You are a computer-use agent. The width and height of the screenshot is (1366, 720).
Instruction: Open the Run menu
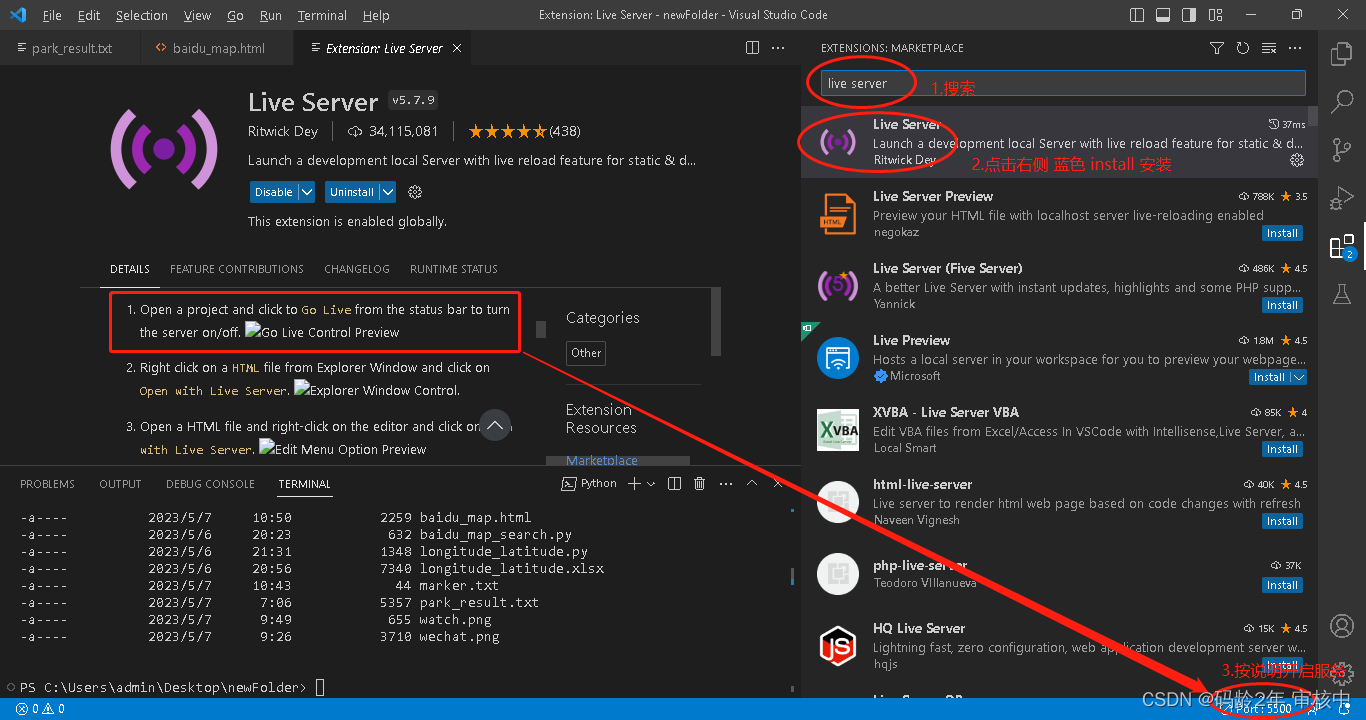tap(271, 15)
